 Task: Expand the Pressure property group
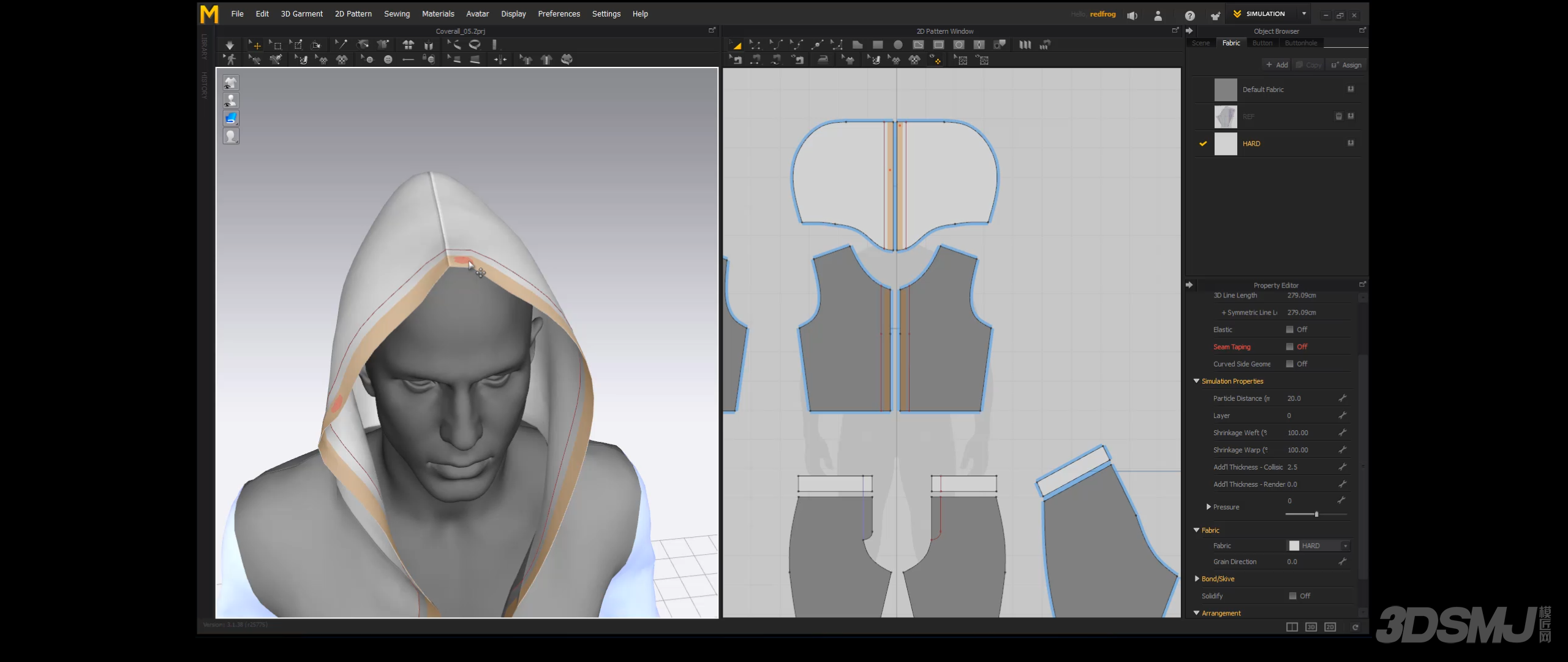point(1208,507)
